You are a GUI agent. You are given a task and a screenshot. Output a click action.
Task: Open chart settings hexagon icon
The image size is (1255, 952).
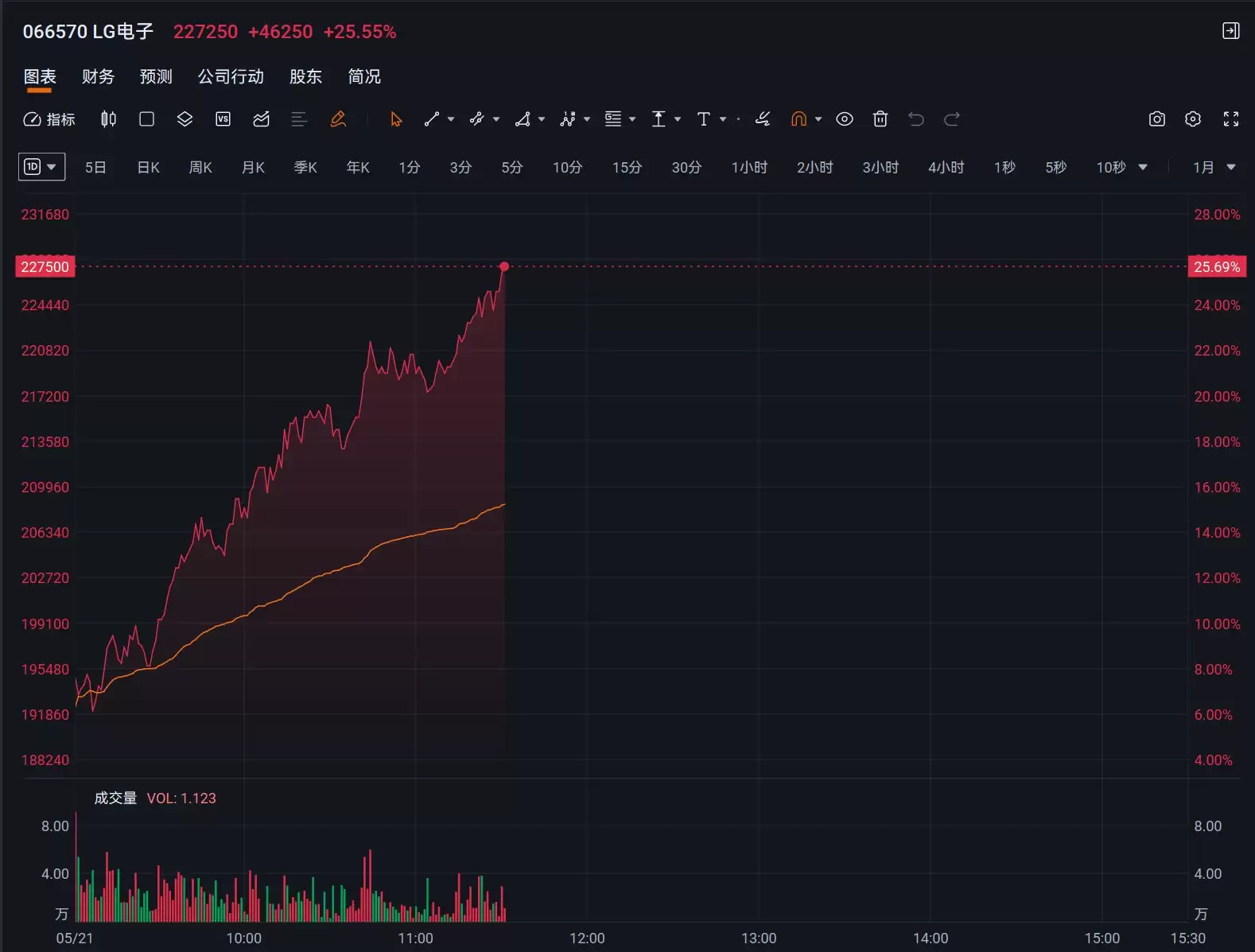coord(1193,119)
